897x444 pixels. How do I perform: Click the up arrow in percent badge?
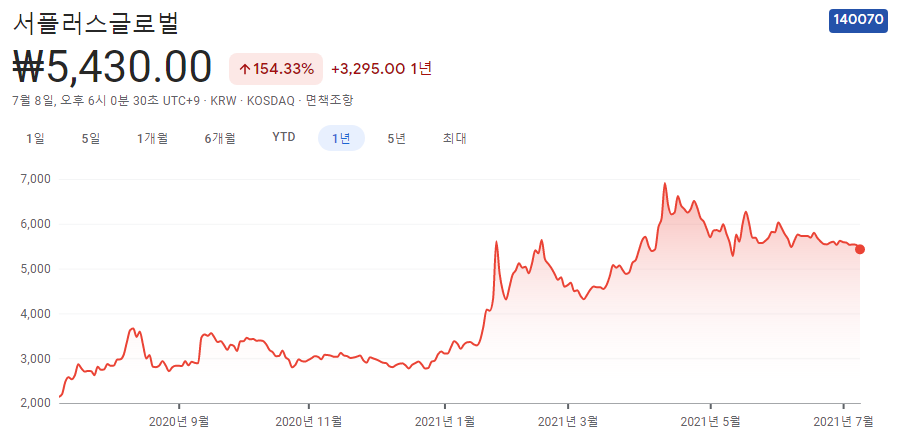245,70
